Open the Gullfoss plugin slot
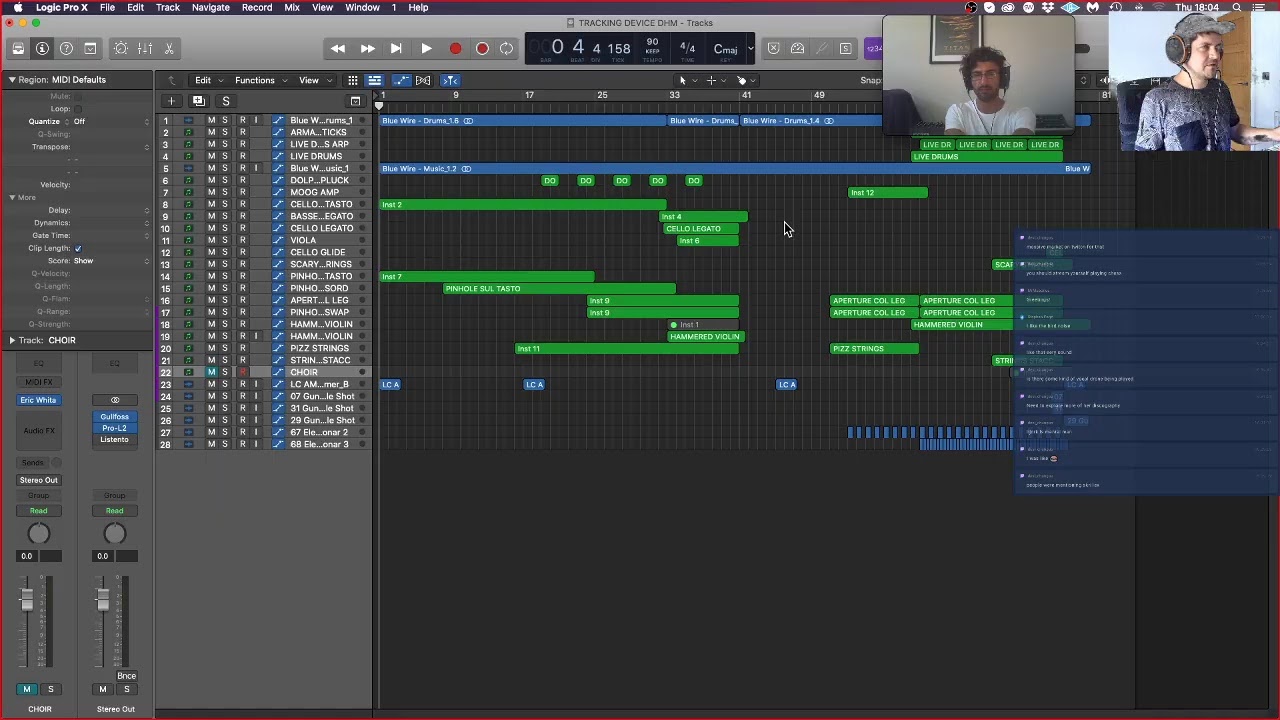Screen dimensions: 1280x720 114,416
